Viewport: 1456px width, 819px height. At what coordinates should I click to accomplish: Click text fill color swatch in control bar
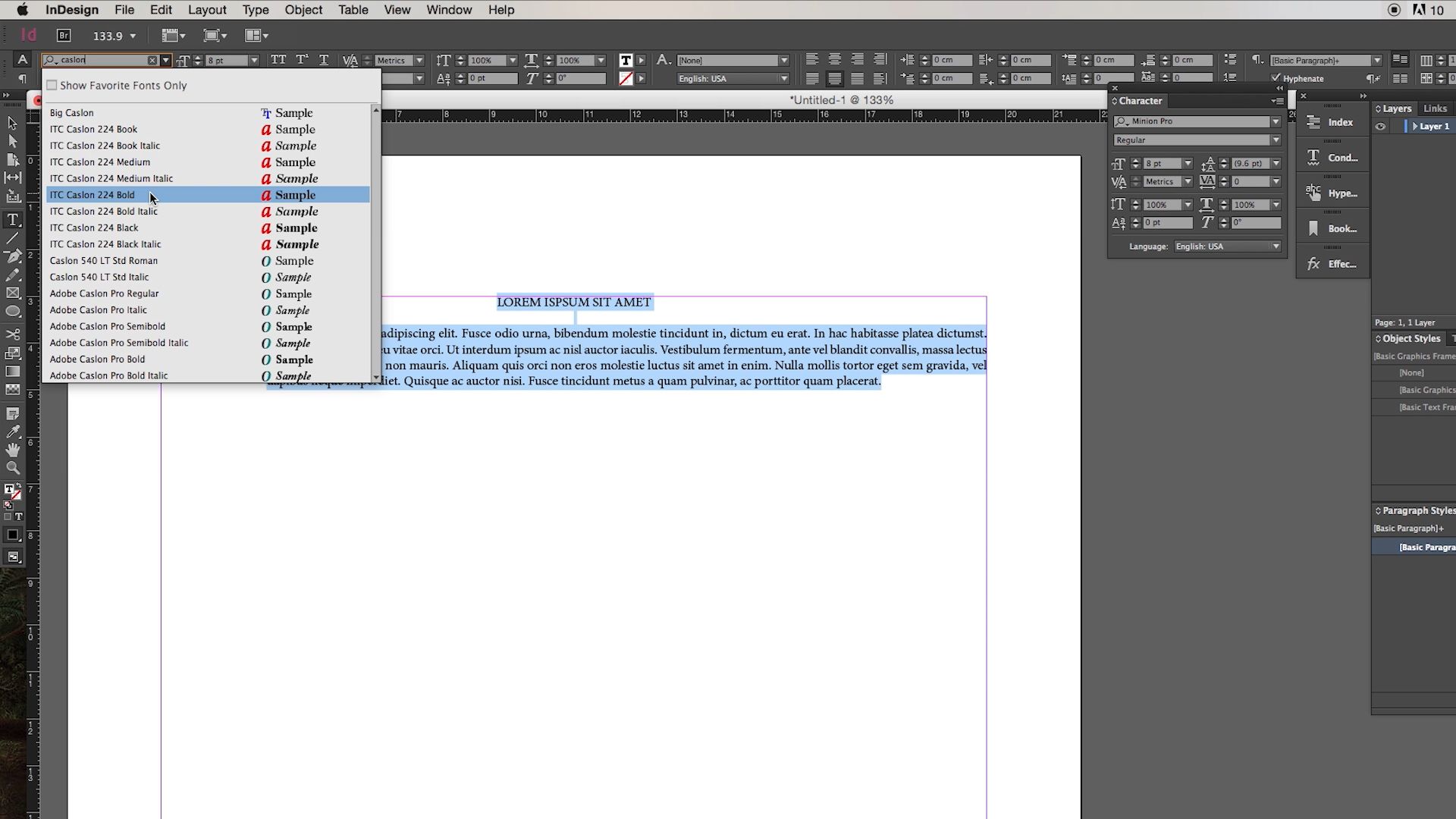(626, 60)
